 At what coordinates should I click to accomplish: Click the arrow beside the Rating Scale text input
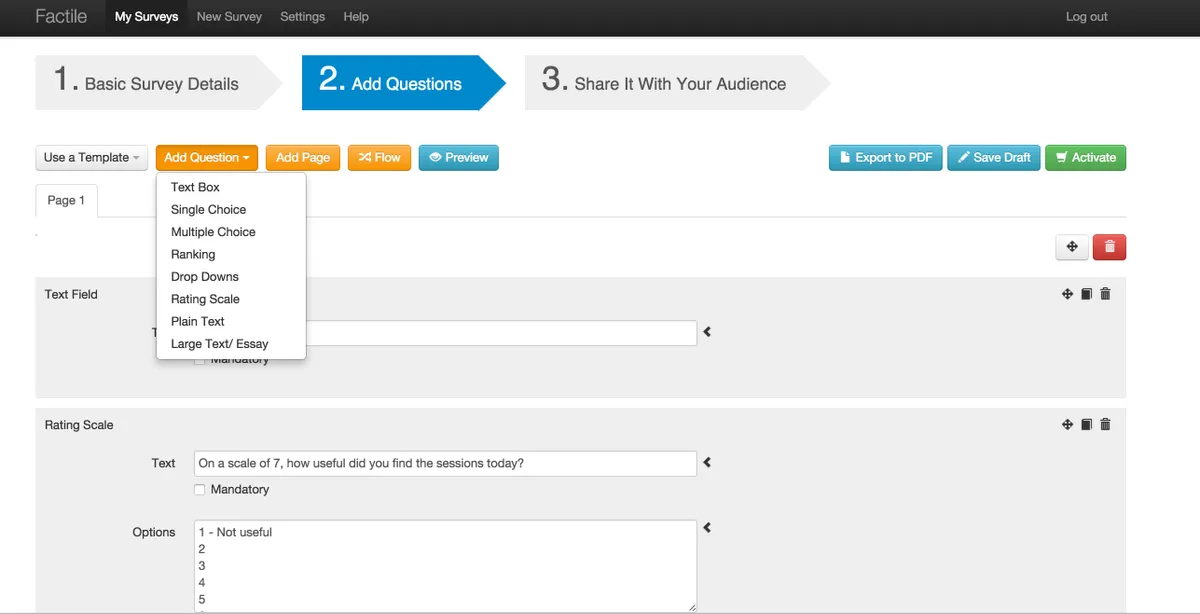pos(707,463)
